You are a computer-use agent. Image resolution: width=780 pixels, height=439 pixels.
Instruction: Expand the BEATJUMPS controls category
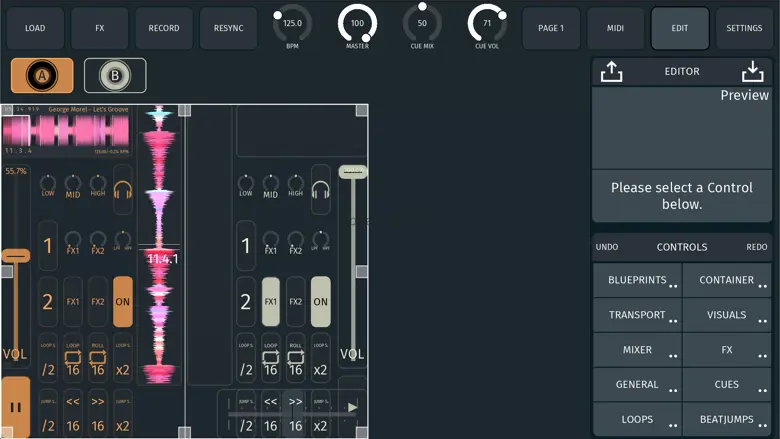pos(727,420)
